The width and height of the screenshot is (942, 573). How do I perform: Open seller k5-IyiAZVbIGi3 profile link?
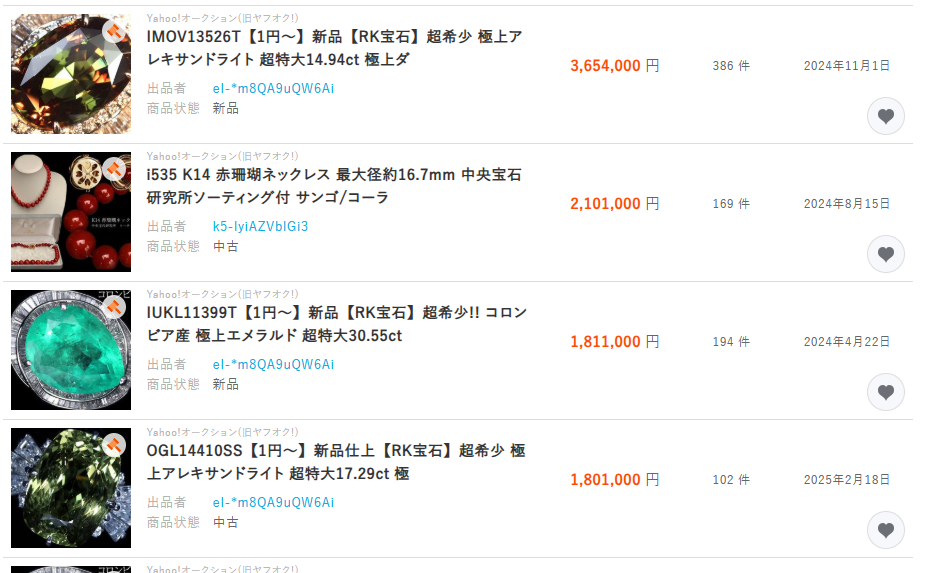[x=260, y=226]
